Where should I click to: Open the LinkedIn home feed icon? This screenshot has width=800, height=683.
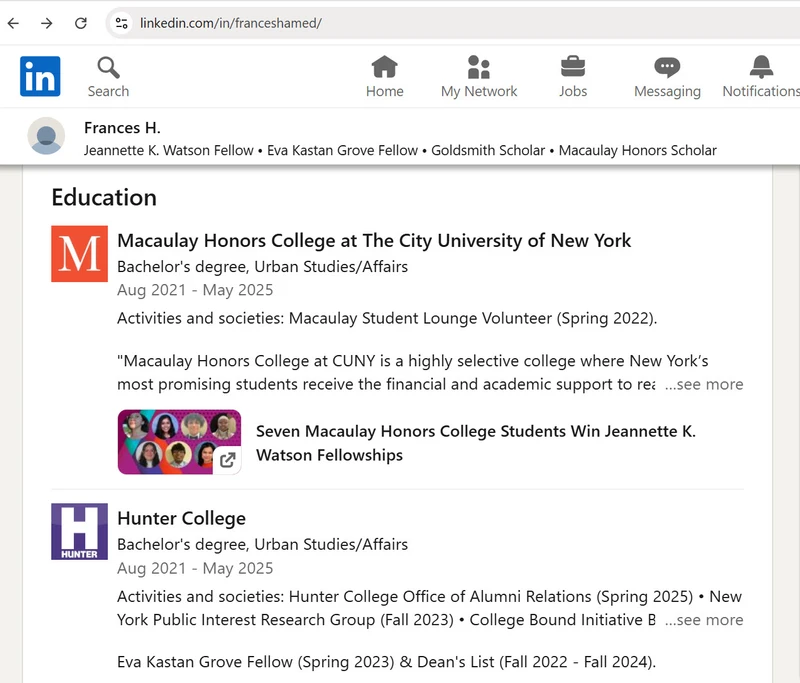385,66
